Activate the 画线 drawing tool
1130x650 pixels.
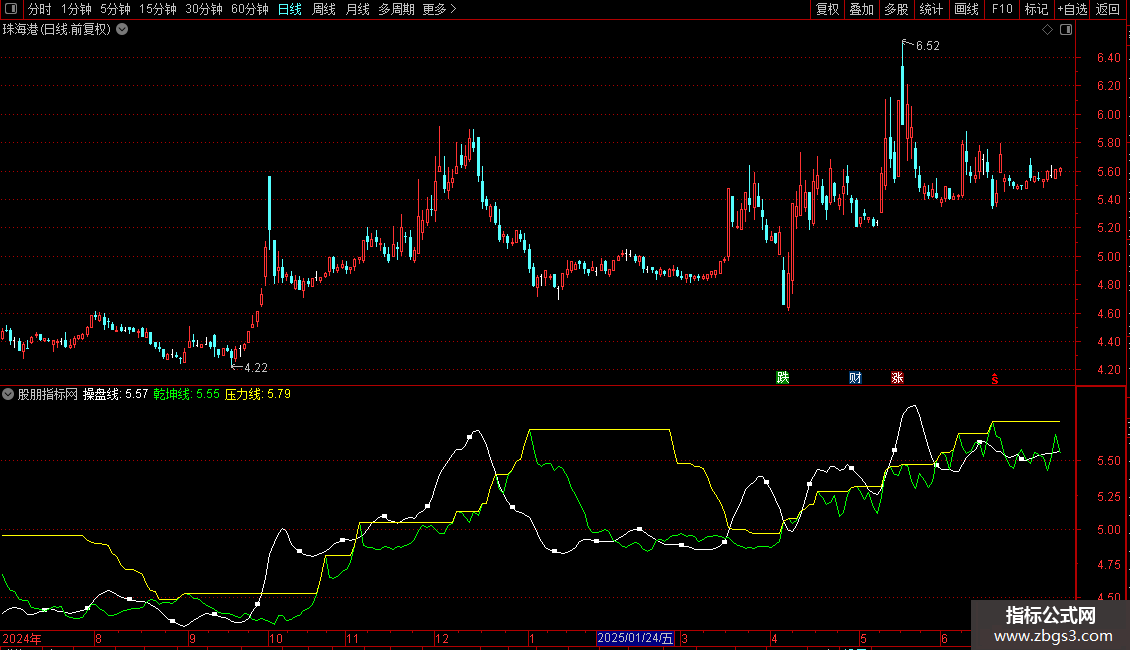click(966, 9)
